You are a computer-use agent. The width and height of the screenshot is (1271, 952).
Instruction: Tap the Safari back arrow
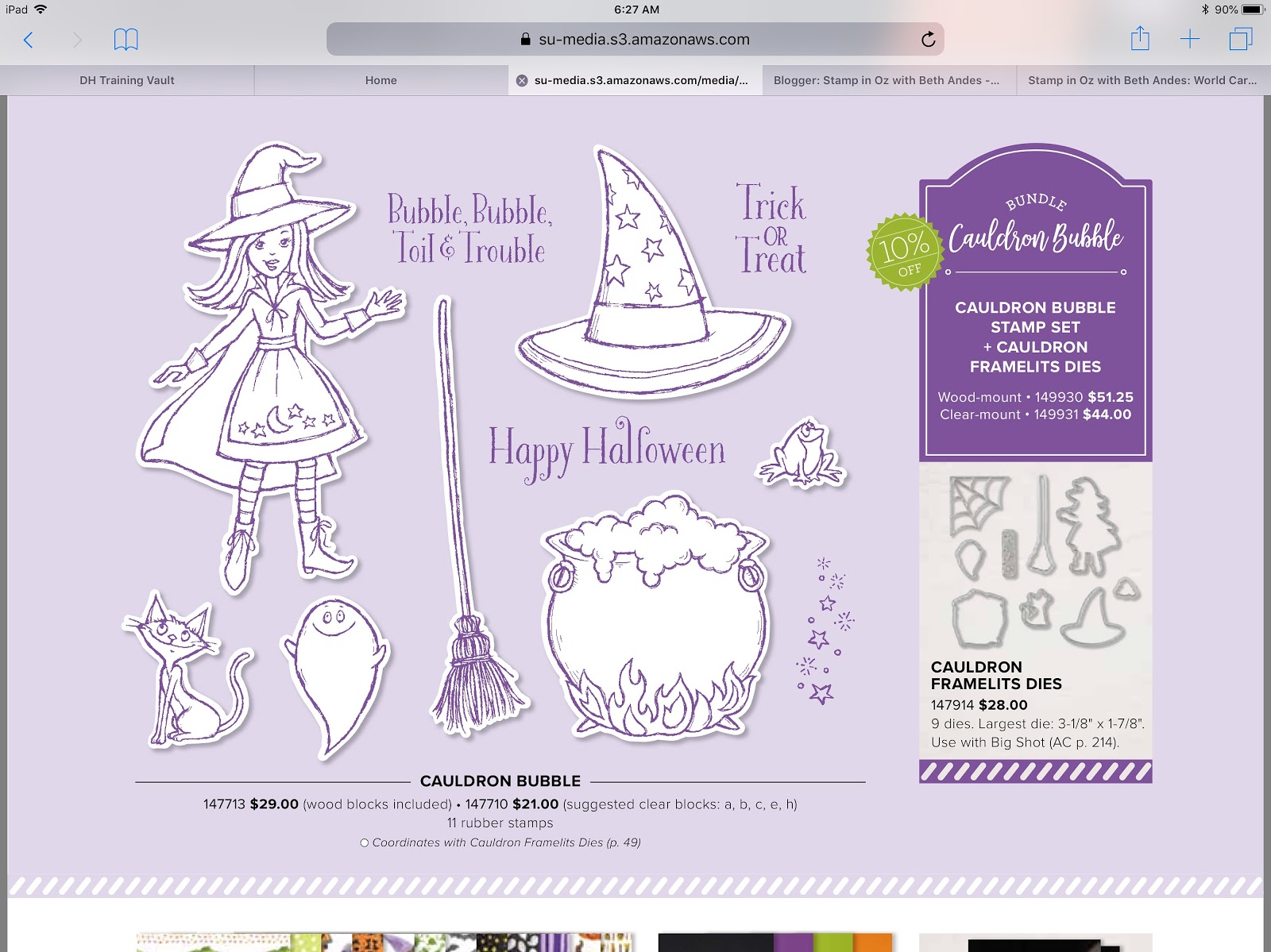tap(29, 40)
